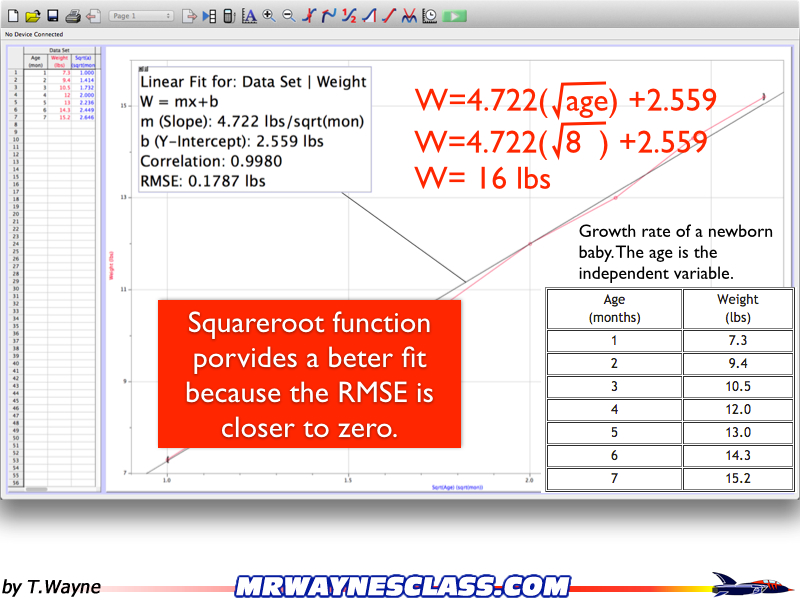
Task: Save the file with the floppy disk icon
Action: coord(52,16)
